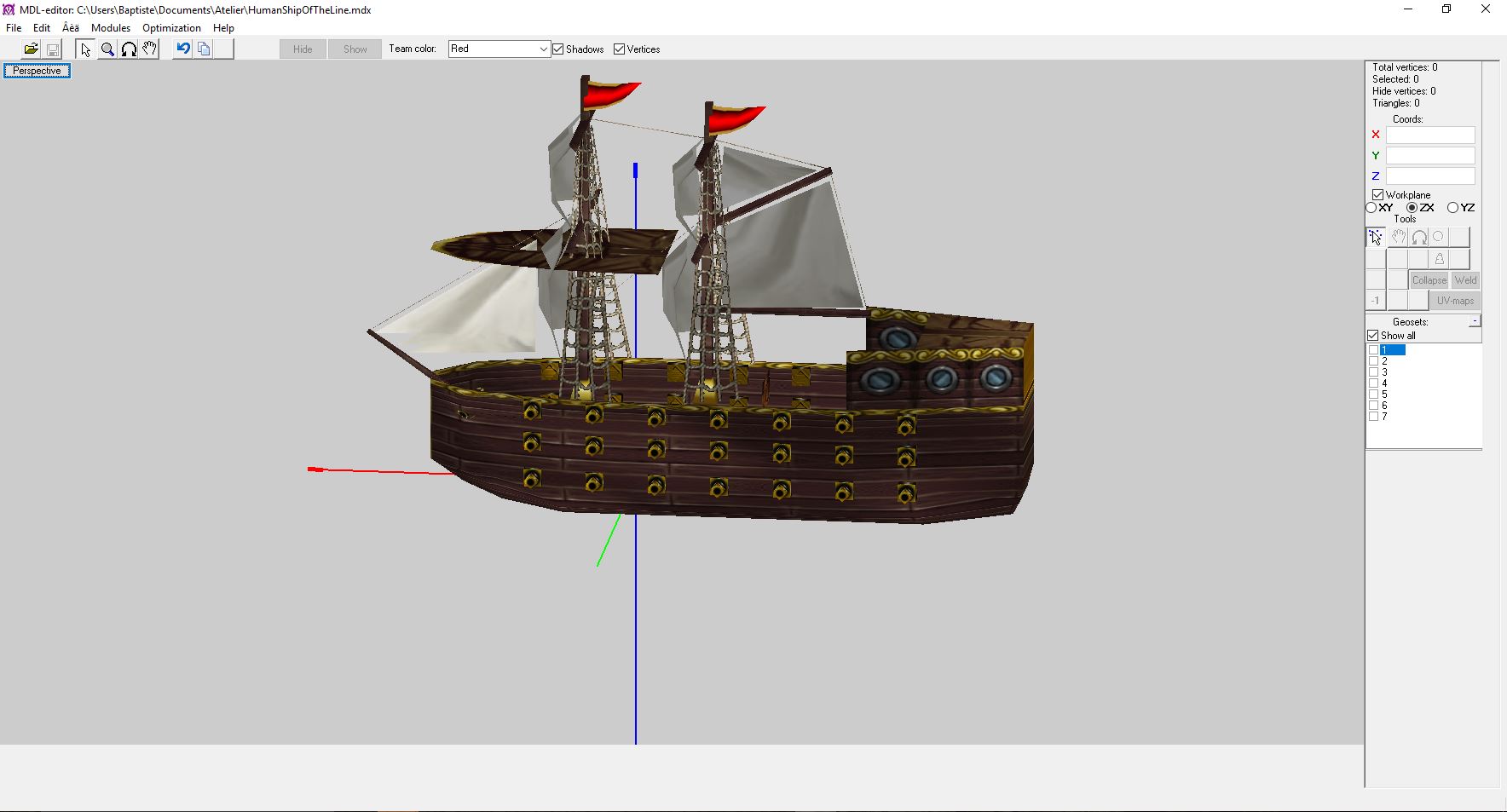Open UV-maps with its button
The height and width of the screenshot is (812, 1507).
click(1455, 301)
